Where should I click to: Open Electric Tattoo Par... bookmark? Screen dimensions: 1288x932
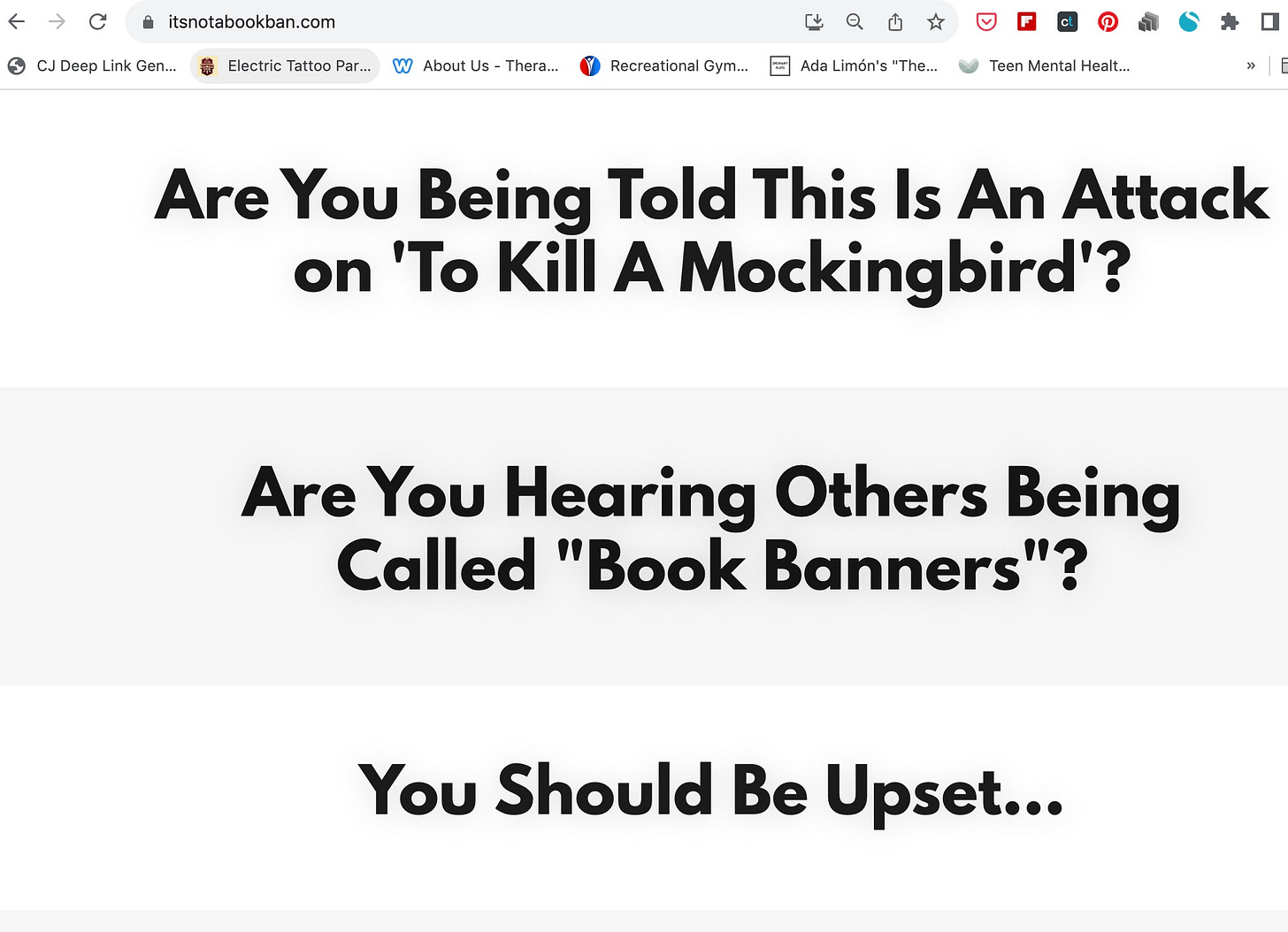[x=285, y=65]
